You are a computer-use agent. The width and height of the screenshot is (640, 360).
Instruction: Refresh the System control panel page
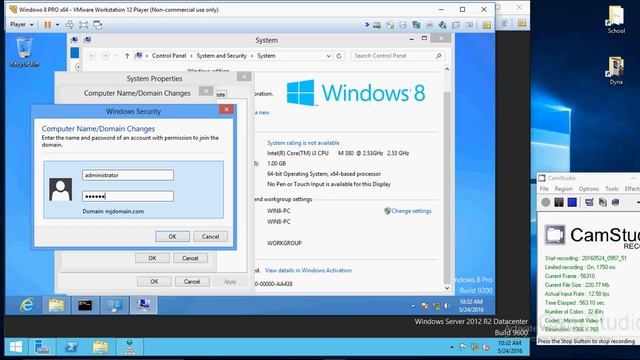tap(339, 56)
